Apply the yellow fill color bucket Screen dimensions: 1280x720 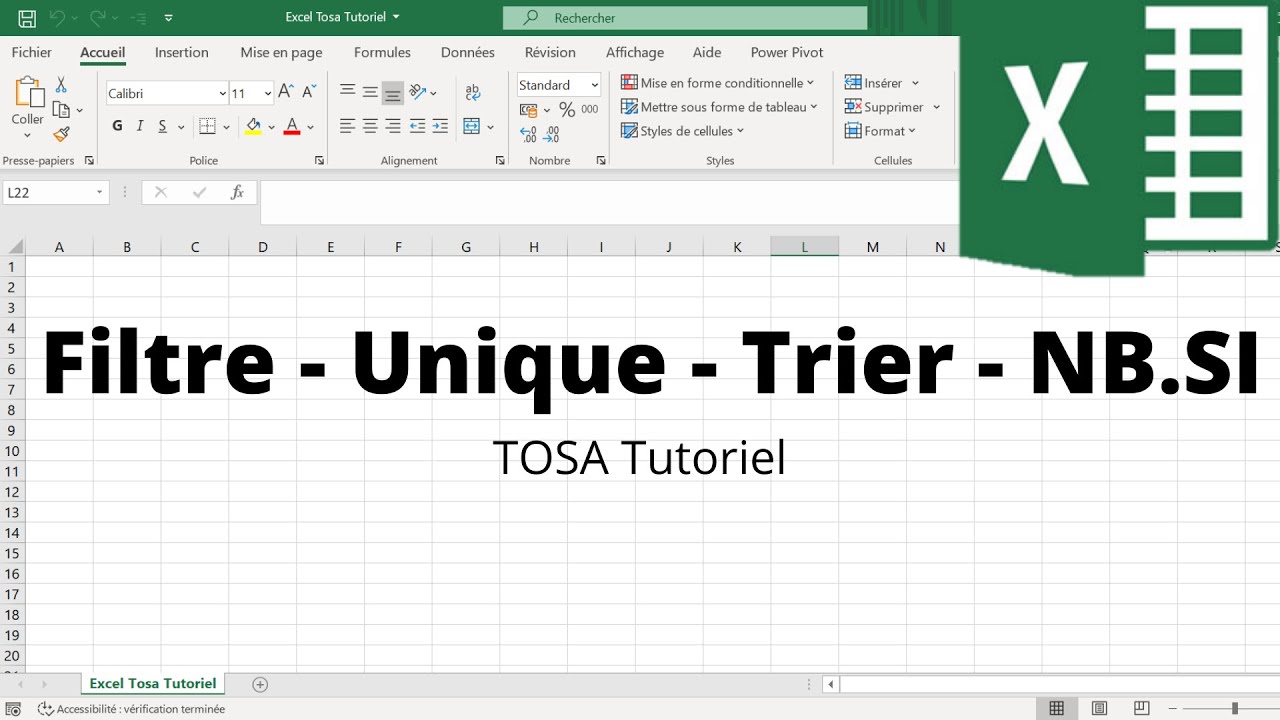(253, 126)
